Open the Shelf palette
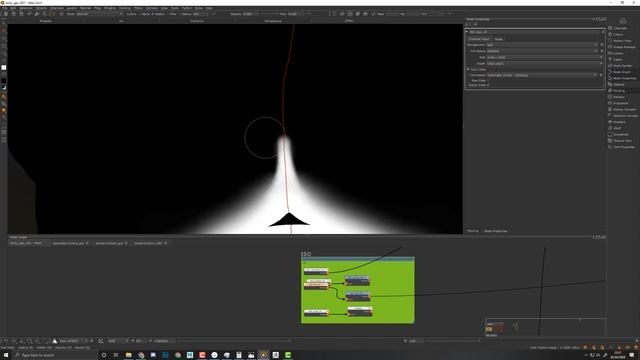Screen dimensions: 640x360 tap(617, 128)
